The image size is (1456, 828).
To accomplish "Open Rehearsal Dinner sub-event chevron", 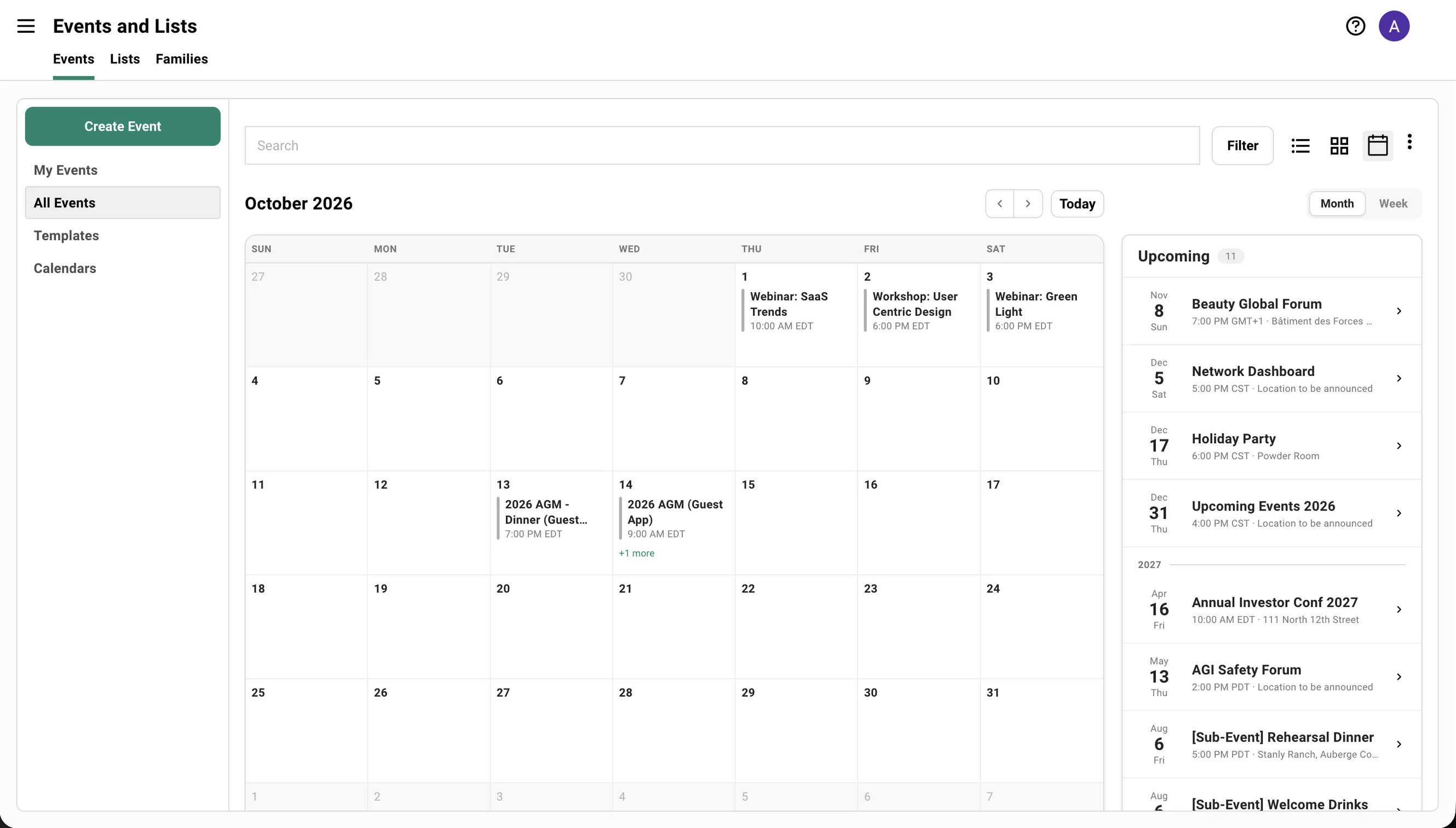I will [1399, 744].
